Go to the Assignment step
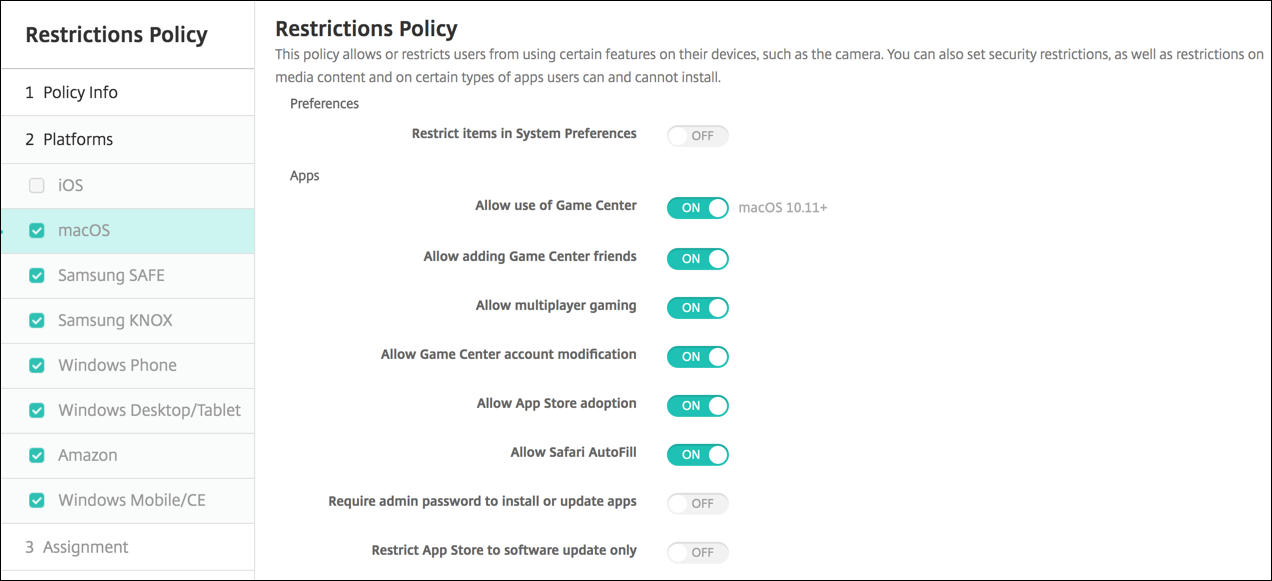The width and height of the screenshot is (1272, 581). pyautogui.click(x=77, y=547)
